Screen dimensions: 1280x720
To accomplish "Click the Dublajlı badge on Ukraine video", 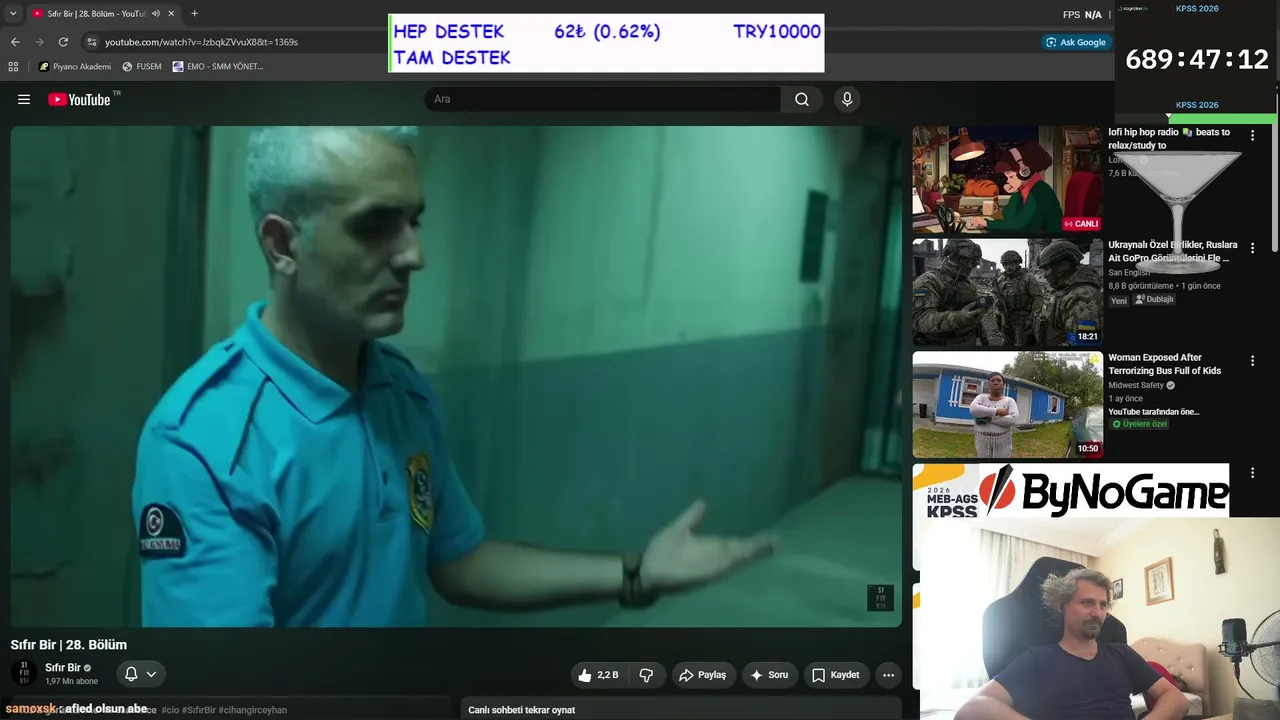I will tap(1154, 299).
